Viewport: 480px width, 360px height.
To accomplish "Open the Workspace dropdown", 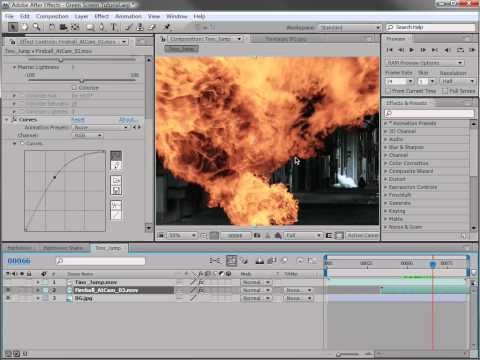I will (x=350, y=27).
